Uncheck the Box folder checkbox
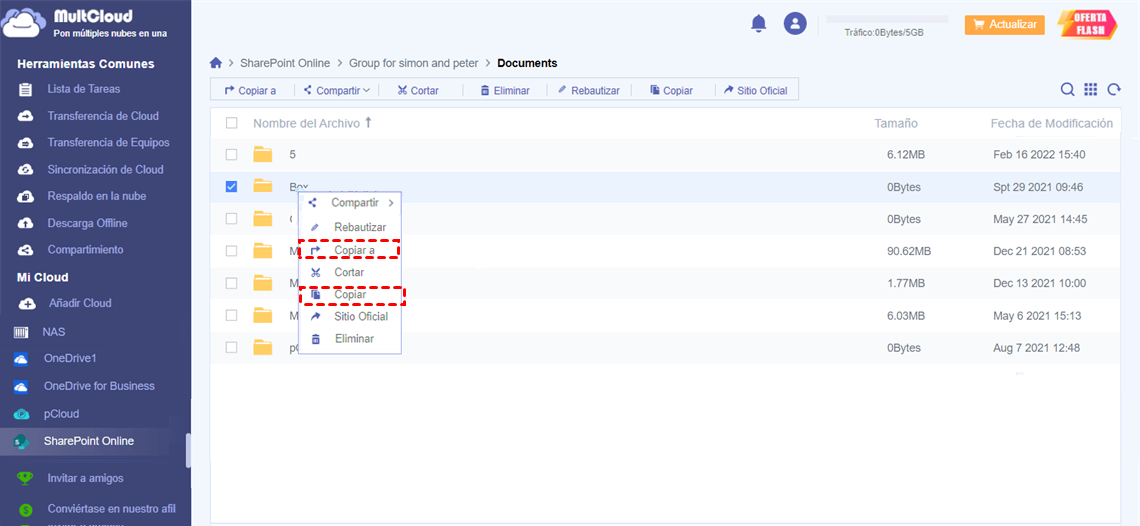 [x=231, y=187]
